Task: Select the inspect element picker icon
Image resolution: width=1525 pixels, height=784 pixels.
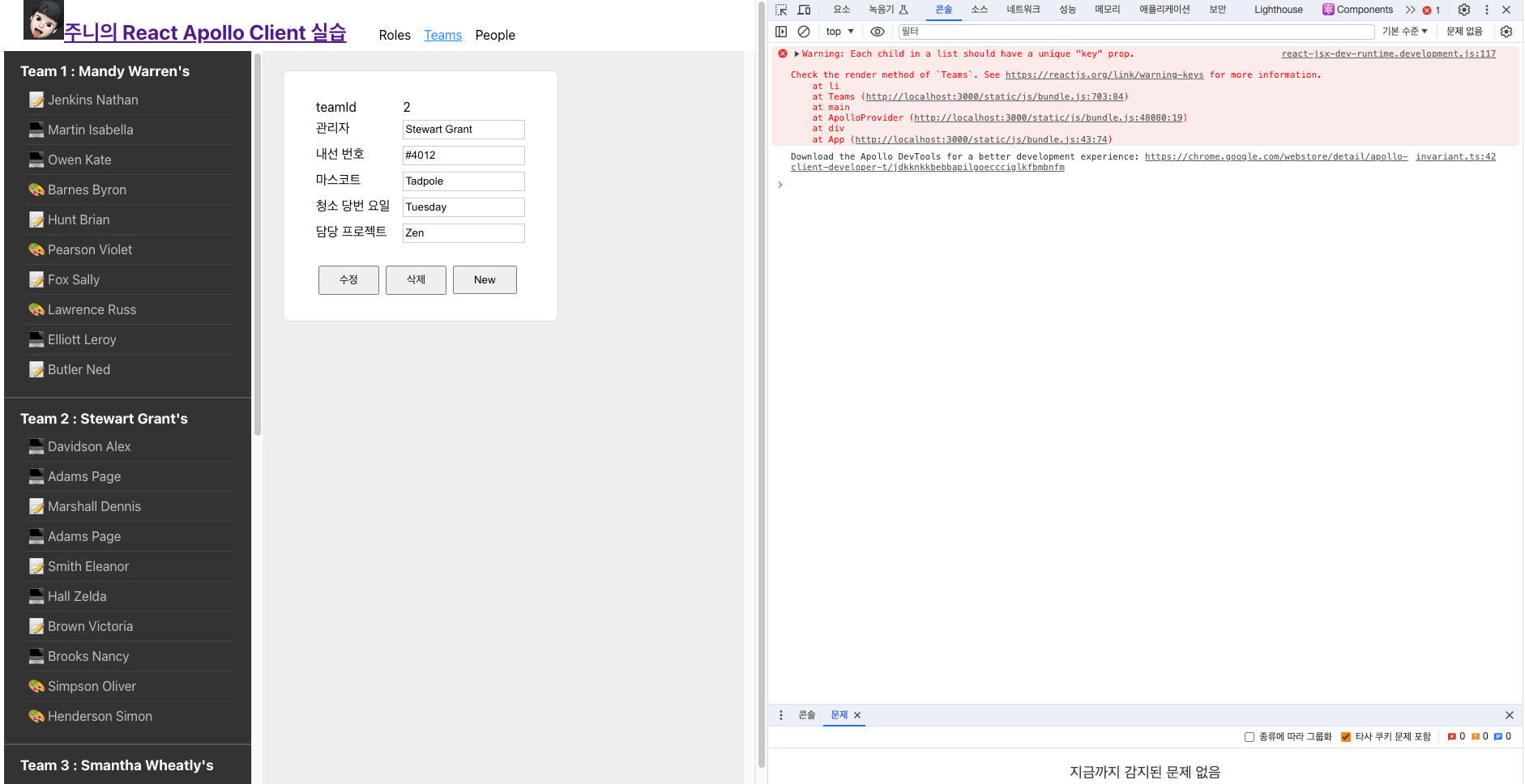Action: click(x=781, y=10)
